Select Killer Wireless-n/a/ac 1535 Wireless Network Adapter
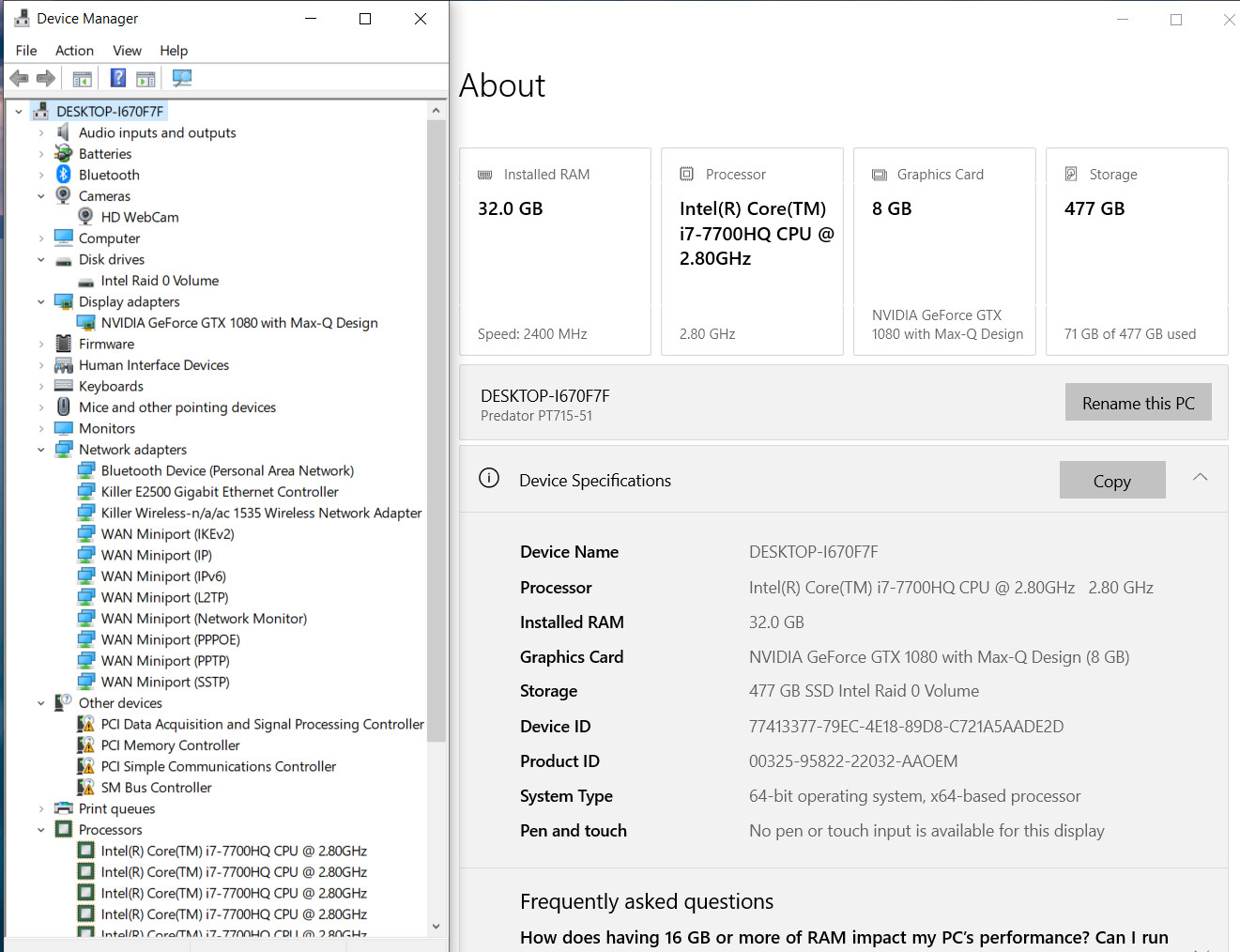The image size is (1240, 952). pos(261,513)
